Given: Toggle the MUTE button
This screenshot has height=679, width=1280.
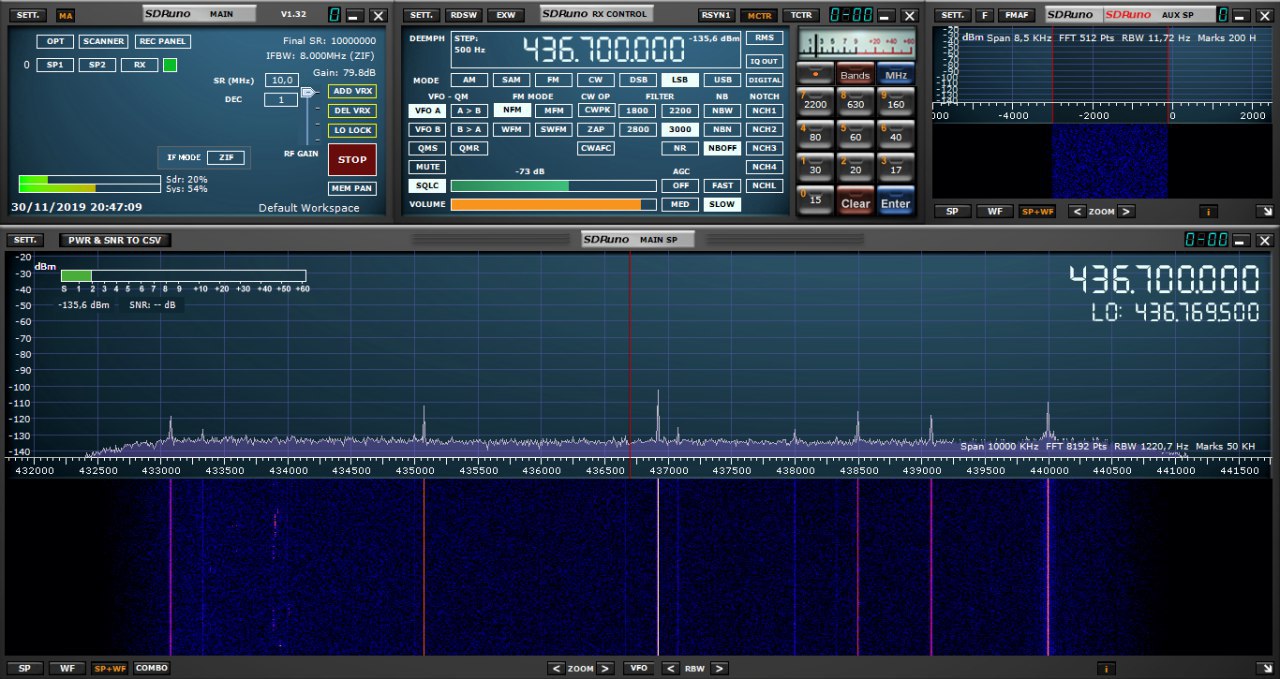Looking at the screenshot, I should (427, 167).
